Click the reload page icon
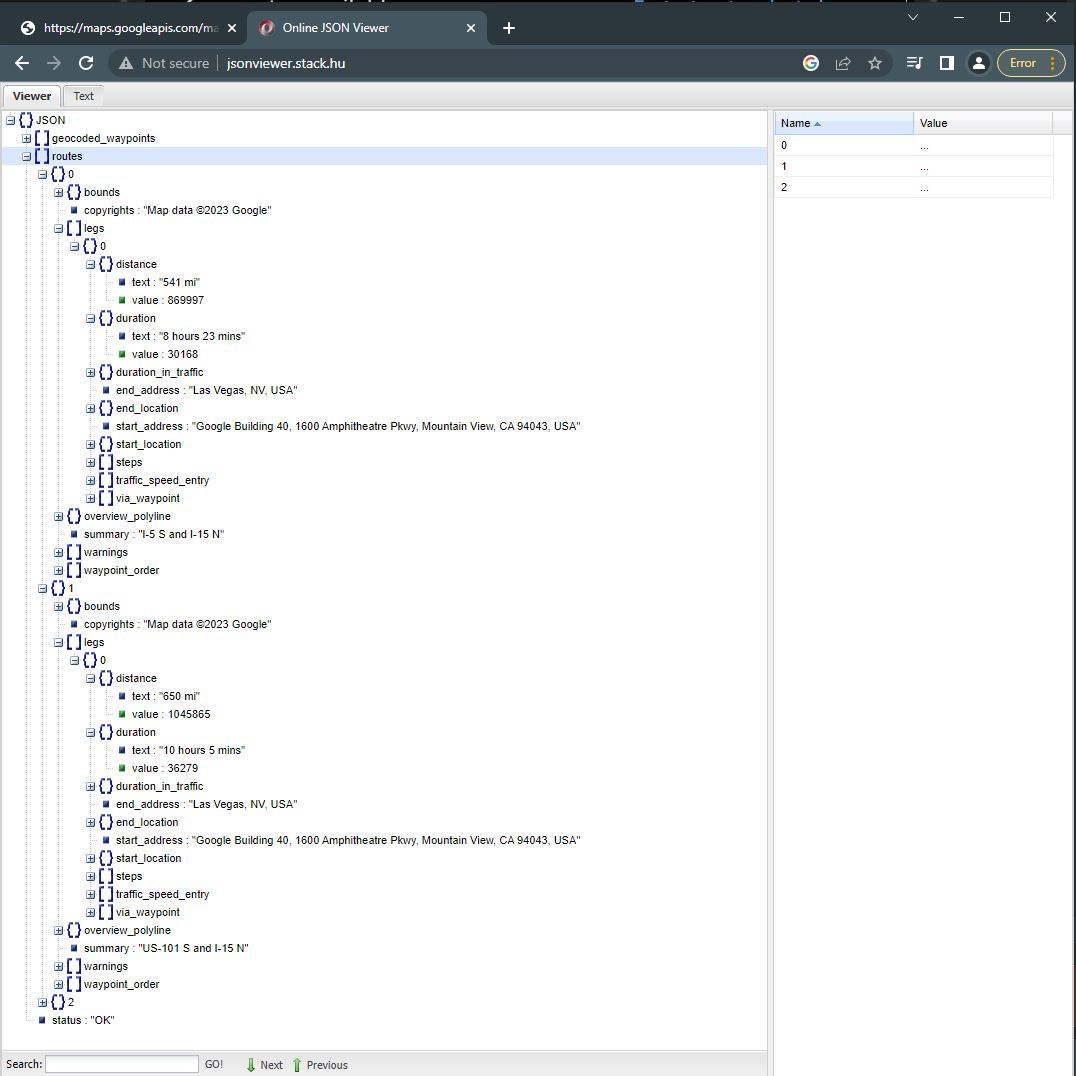This screenshot has height=1076, width=1076. click(x=86, y=62)
